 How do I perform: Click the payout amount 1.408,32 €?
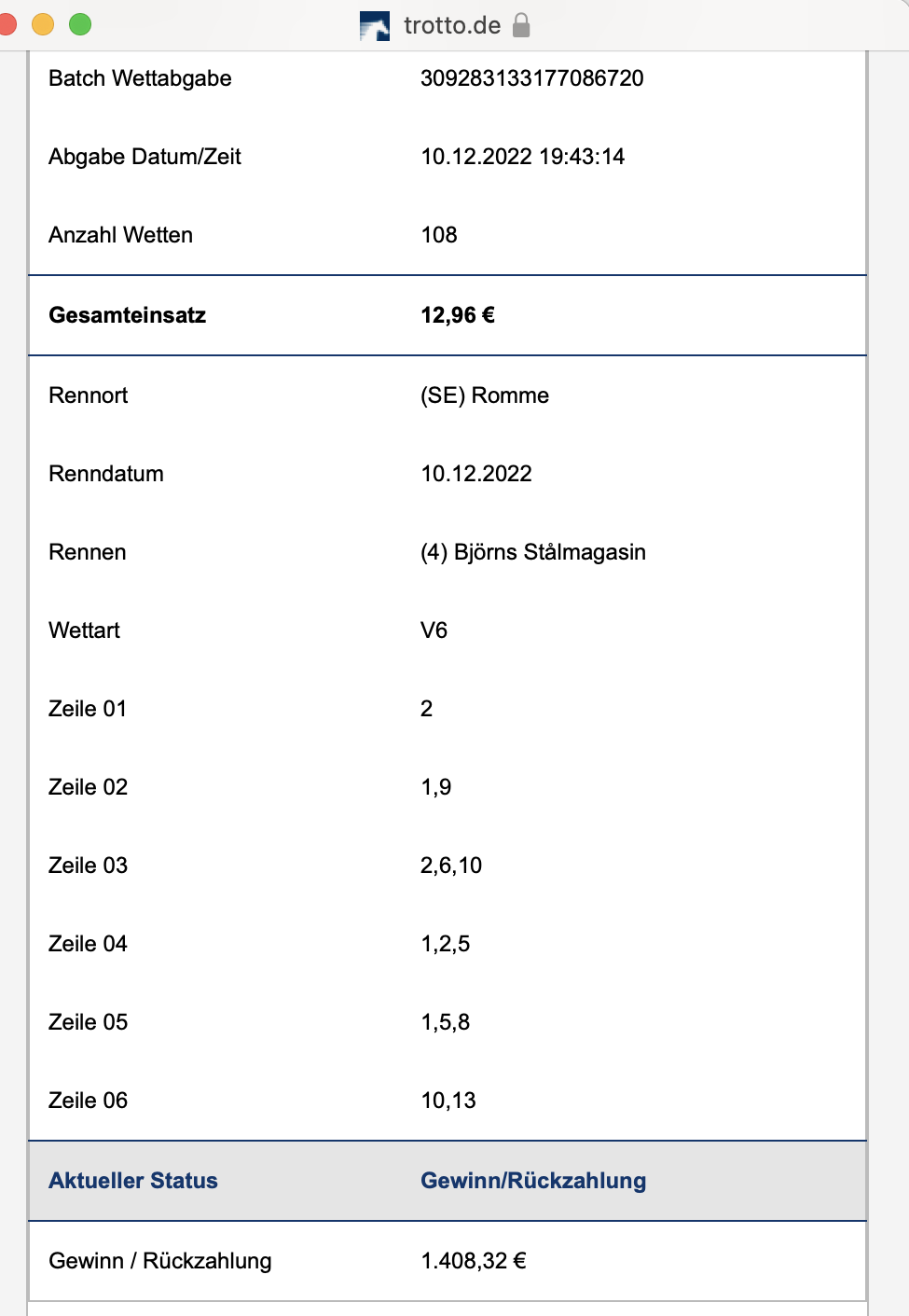pos(474,1261)
